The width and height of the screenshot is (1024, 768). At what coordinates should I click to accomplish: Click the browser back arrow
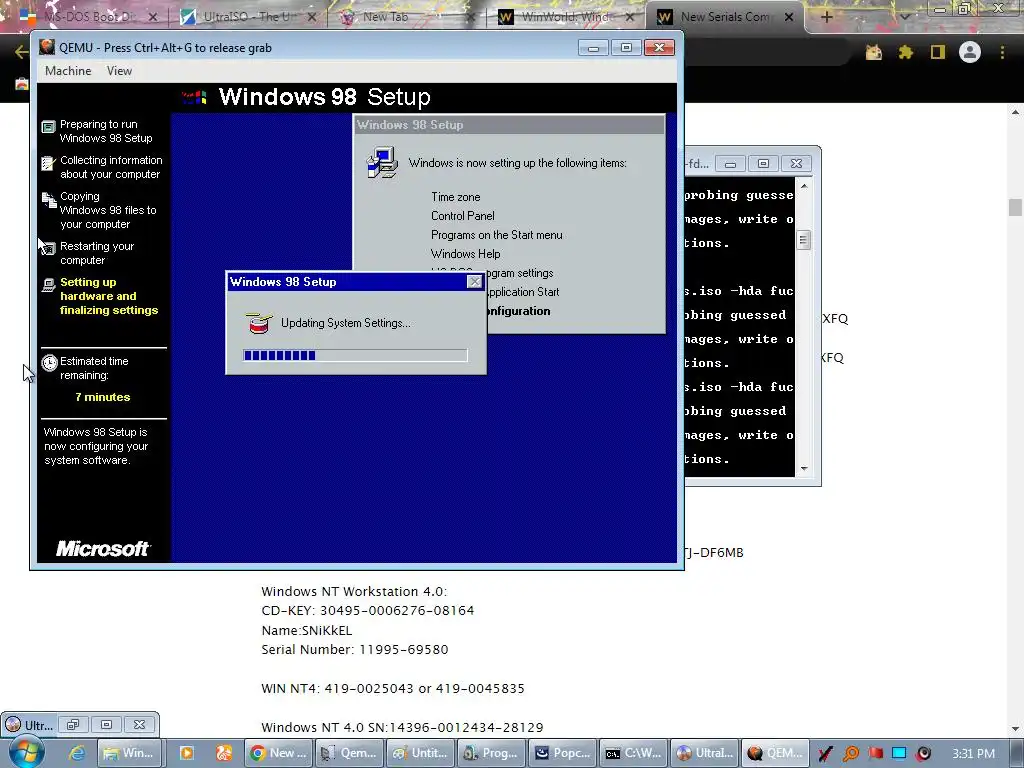(21, 52)
